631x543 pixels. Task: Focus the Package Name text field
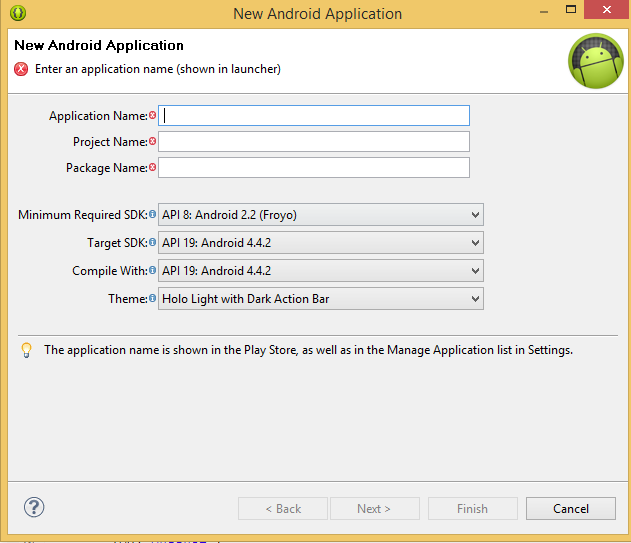[x=314, y=167]
